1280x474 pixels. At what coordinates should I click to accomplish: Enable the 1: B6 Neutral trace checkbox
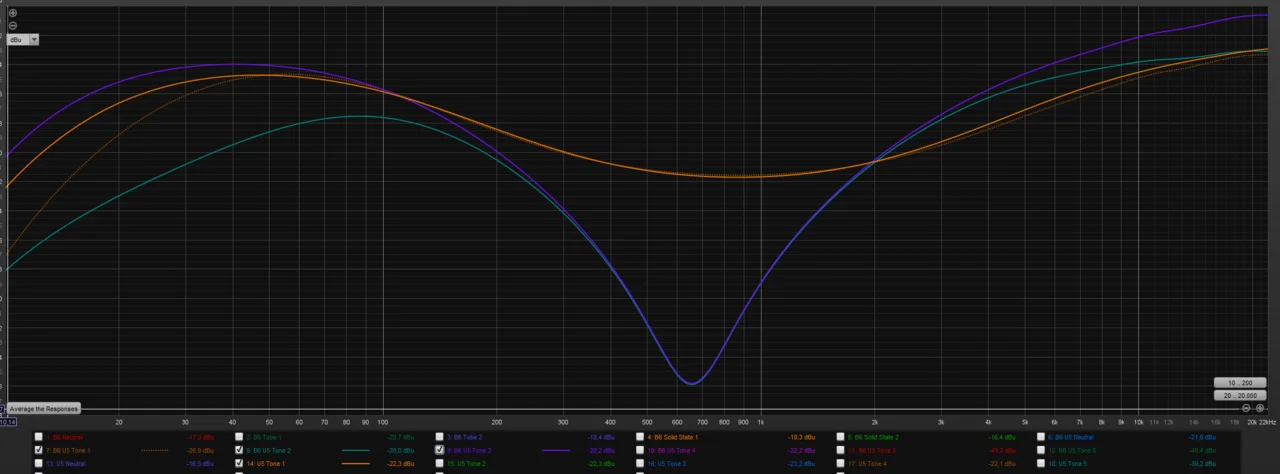(39, 437)
